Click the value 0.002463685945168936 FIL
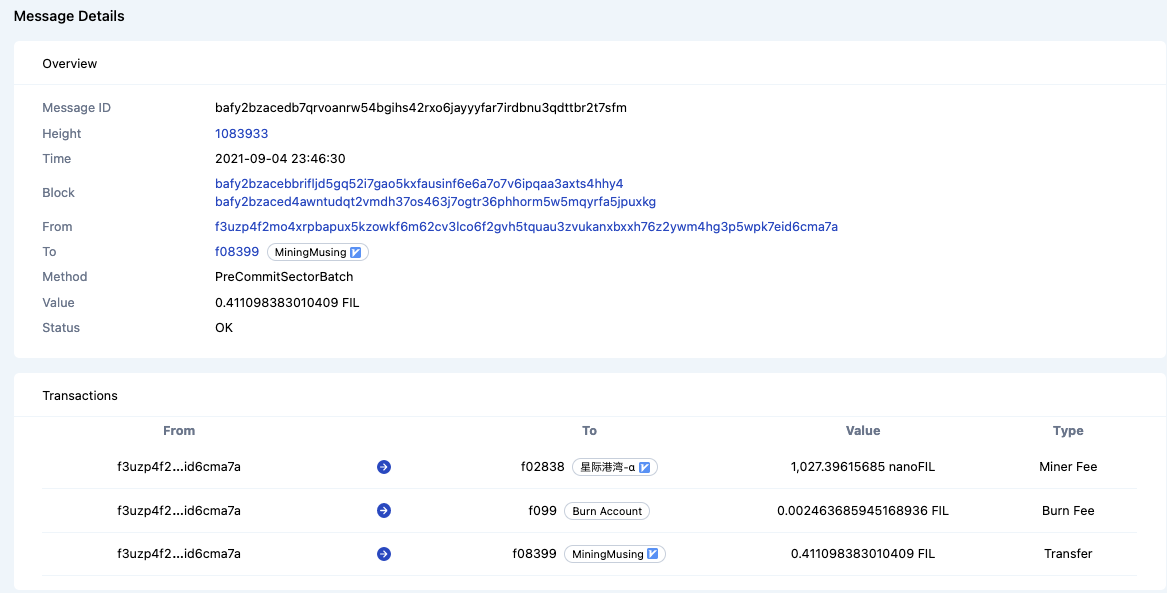The height and width of the screenshot is (593, 1167). (x=863, y=510)
